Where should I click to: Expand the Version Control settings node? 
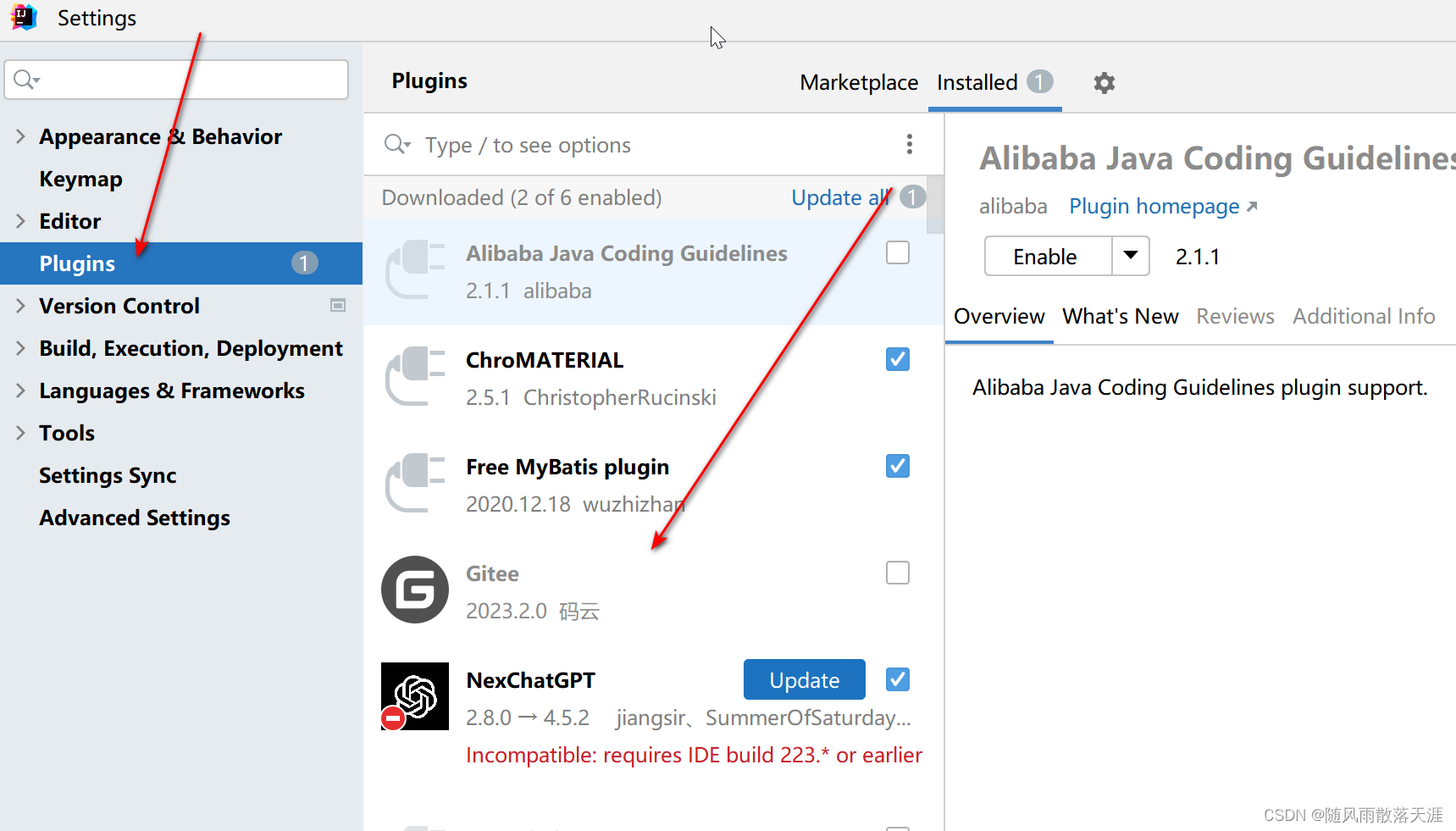[20, 306]
